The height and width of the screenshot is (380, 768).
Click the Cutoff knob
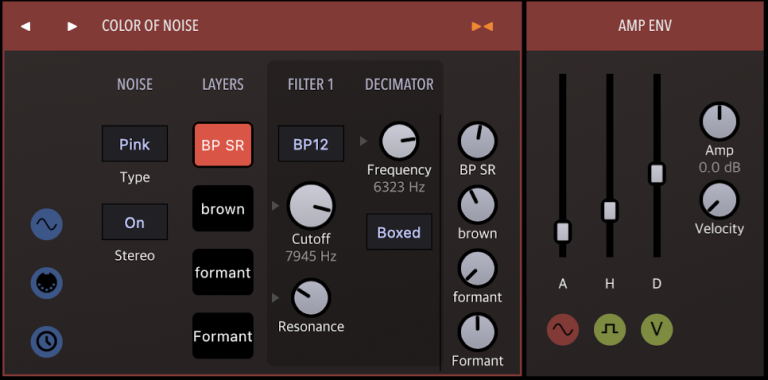[311, 206]
